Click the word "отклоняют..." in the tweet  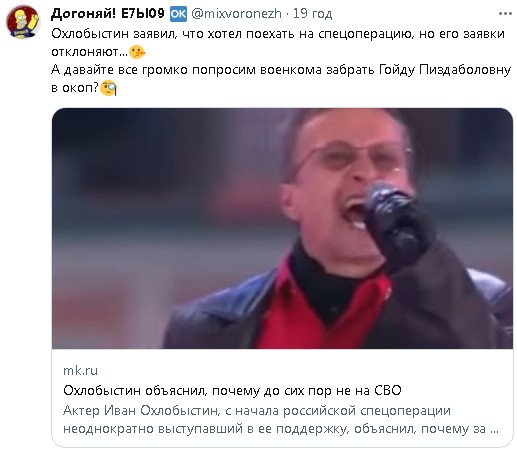[90, 52]
